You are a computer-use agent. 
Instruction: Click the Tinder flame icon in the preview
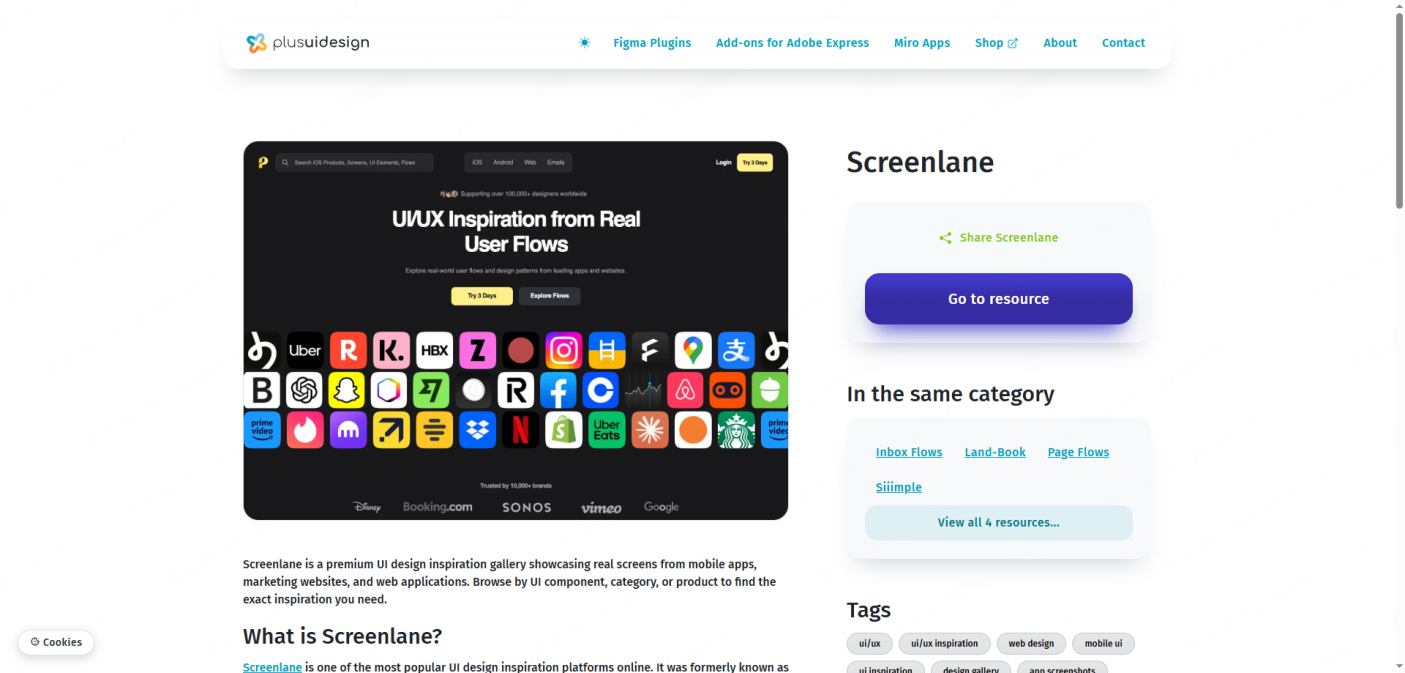305,430
